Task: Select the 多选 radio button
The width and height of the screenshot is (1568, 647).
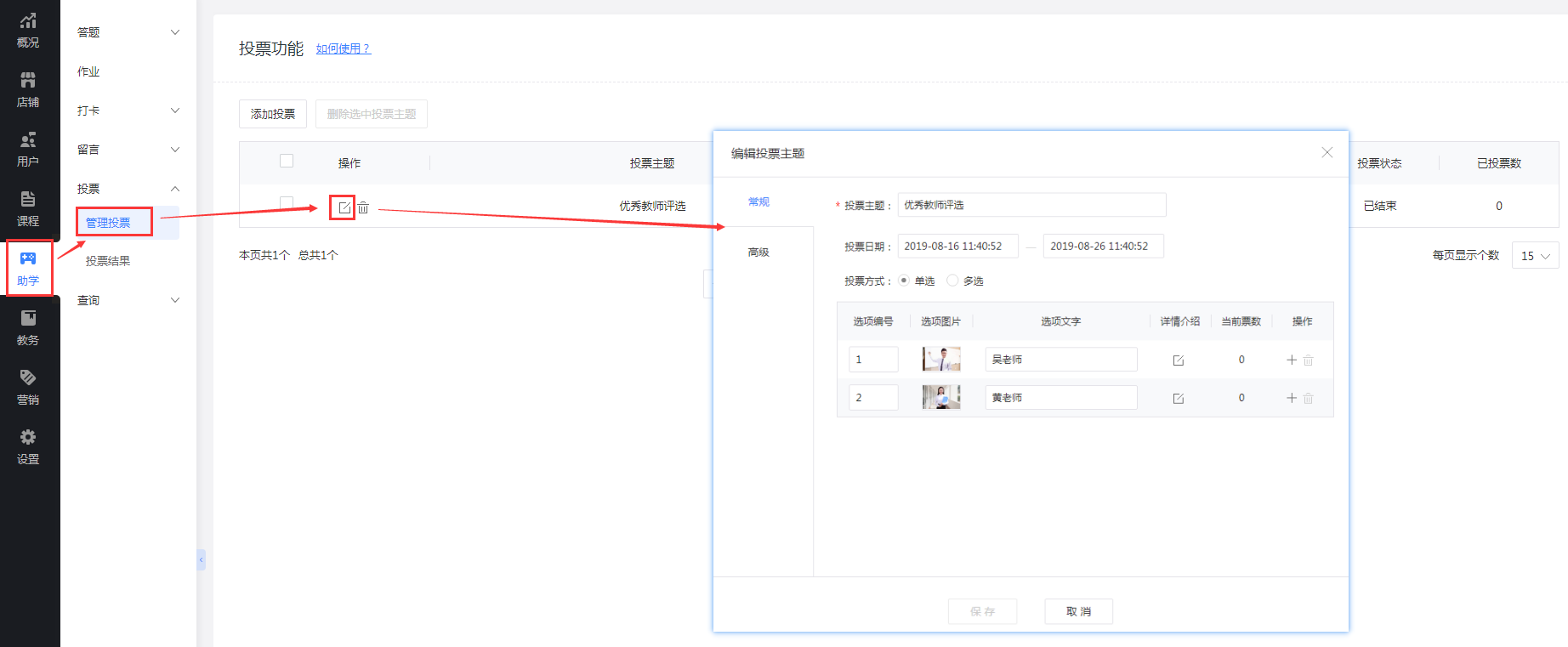Action: [x=952, y=281]
